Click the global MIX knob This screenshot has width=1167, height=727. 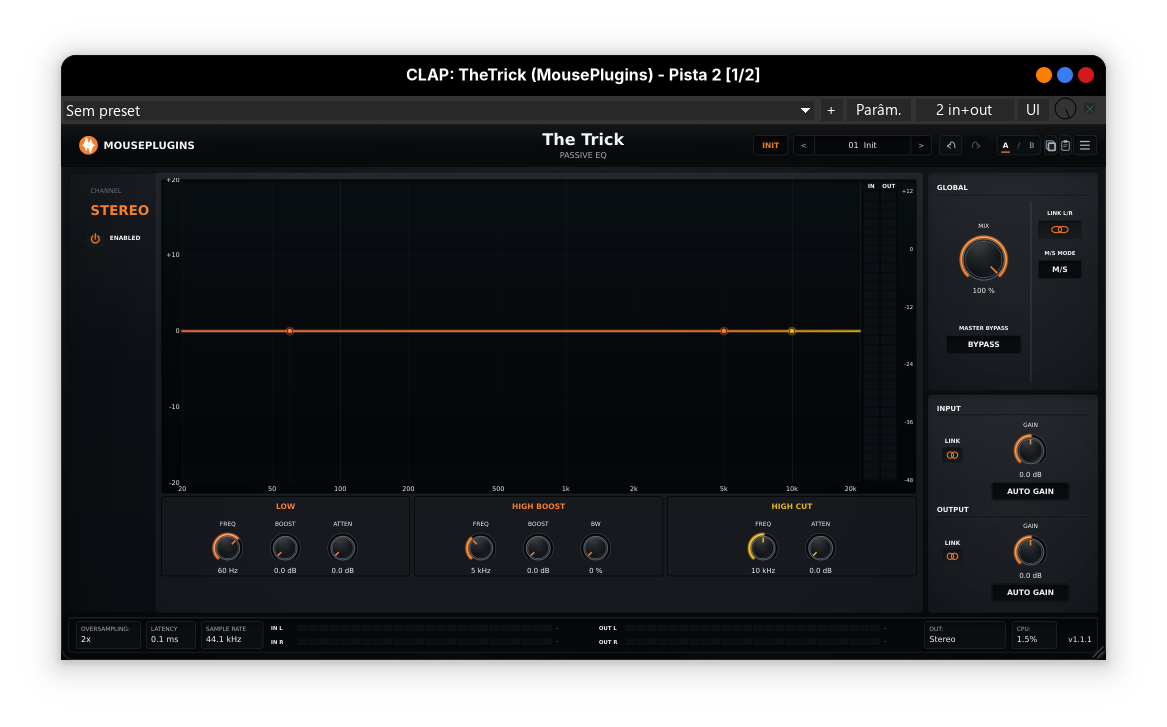[x=983, y=260]
